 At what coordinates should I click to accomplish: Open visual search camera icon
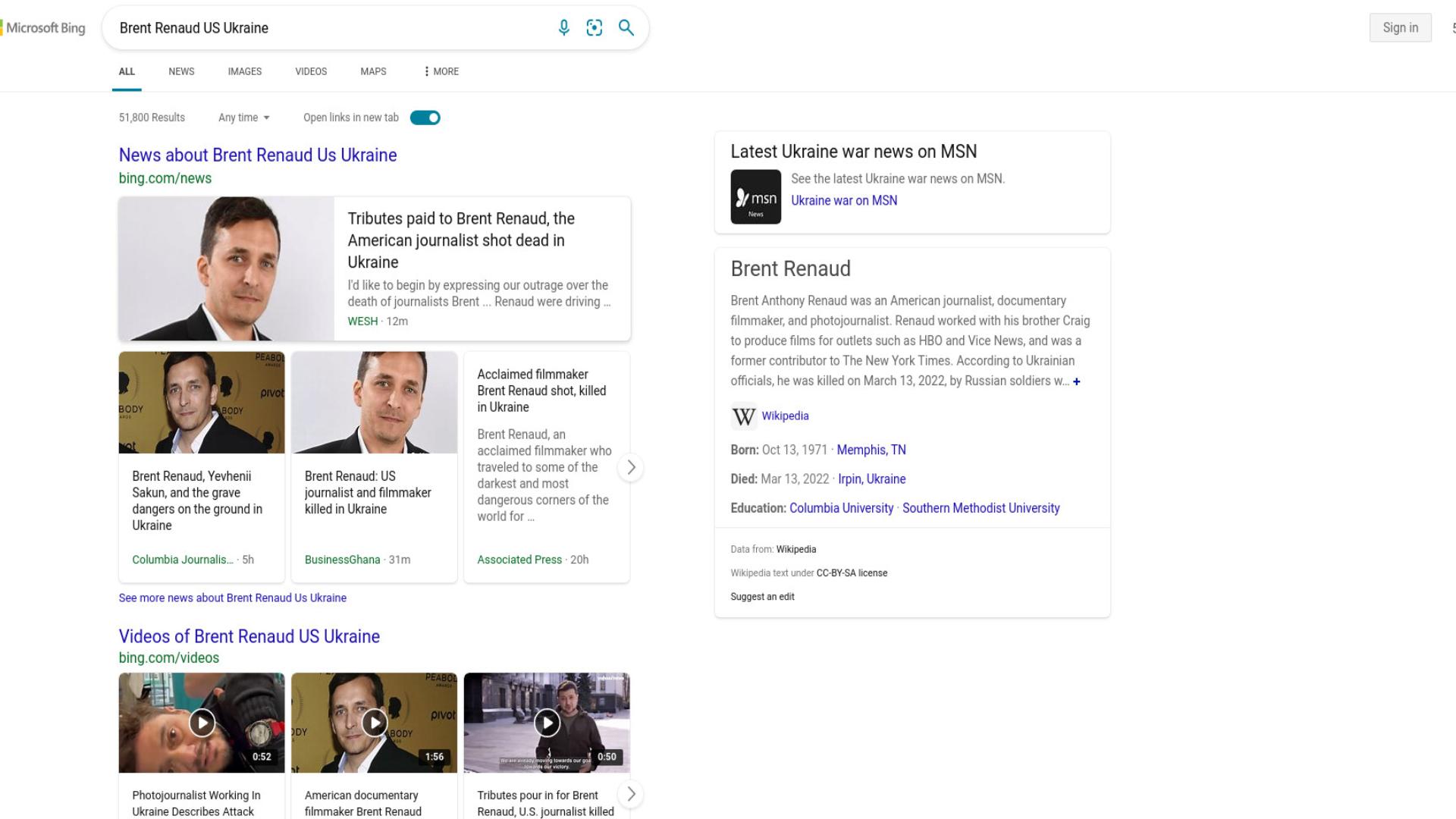(595, 28)
